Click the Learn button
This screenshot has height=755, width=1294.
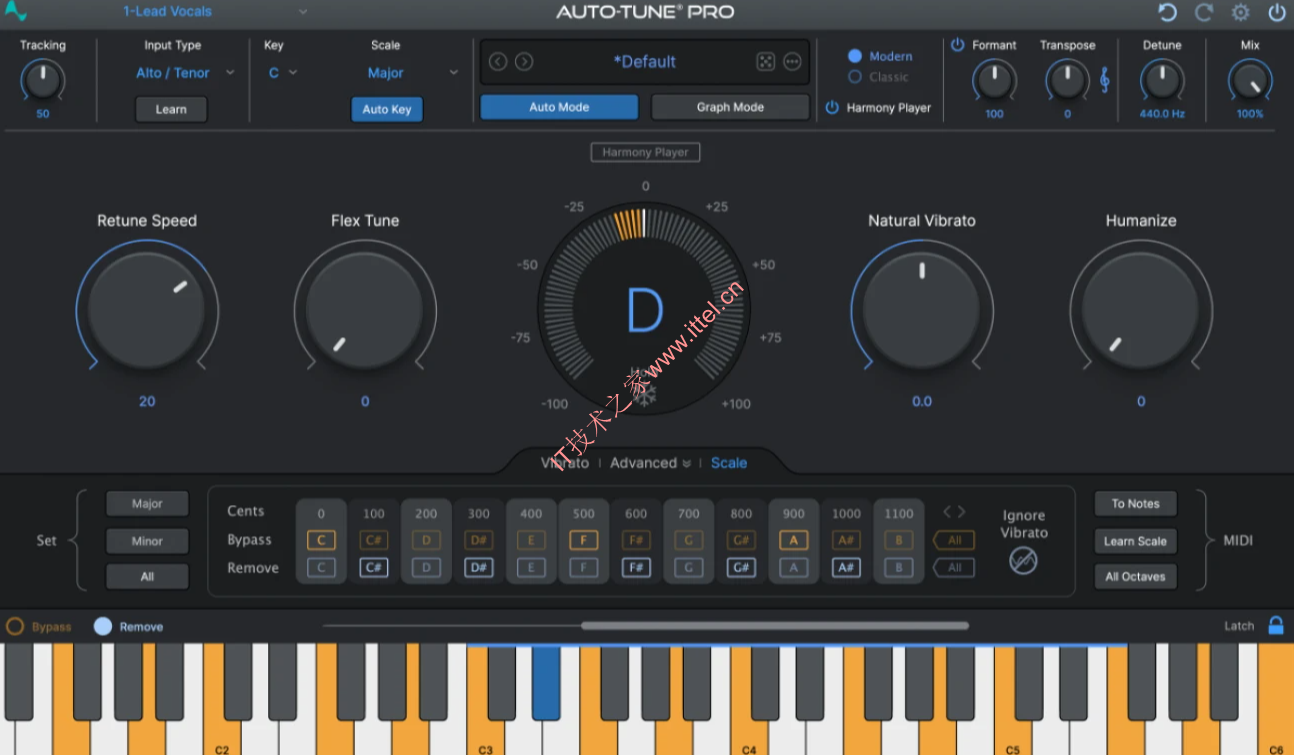[171, 109]
